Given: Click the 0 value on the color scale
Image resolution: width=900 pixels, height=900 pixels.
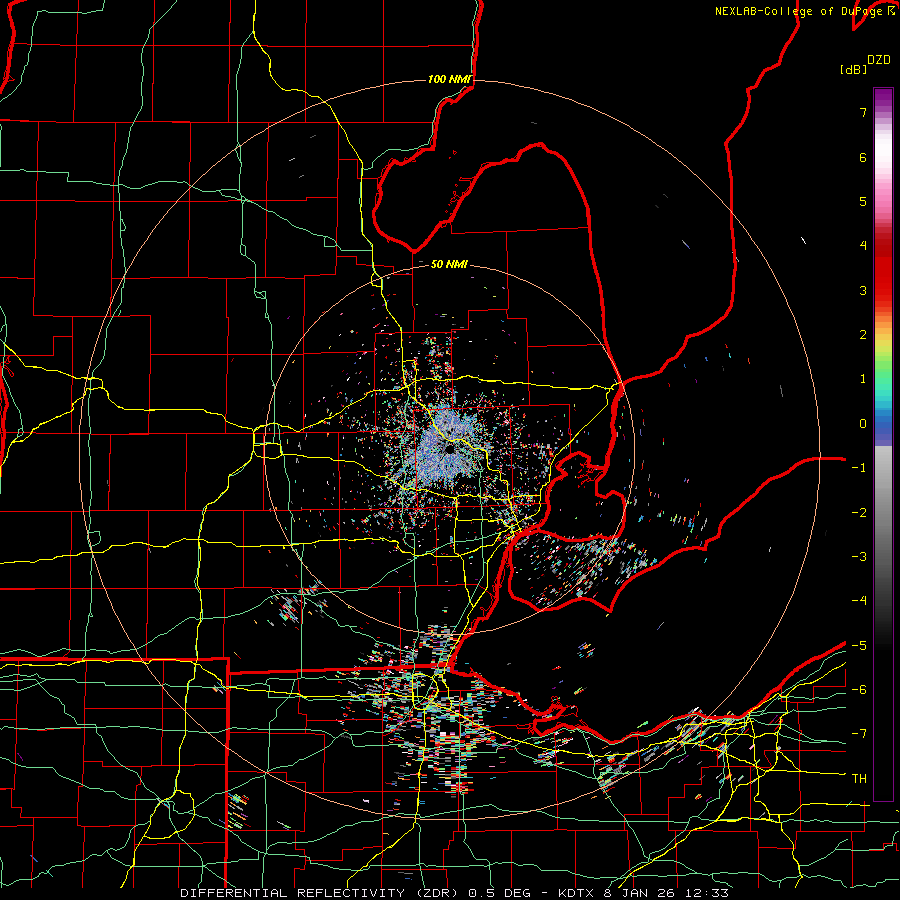Looking at the screenshot, I should point(863,424).
